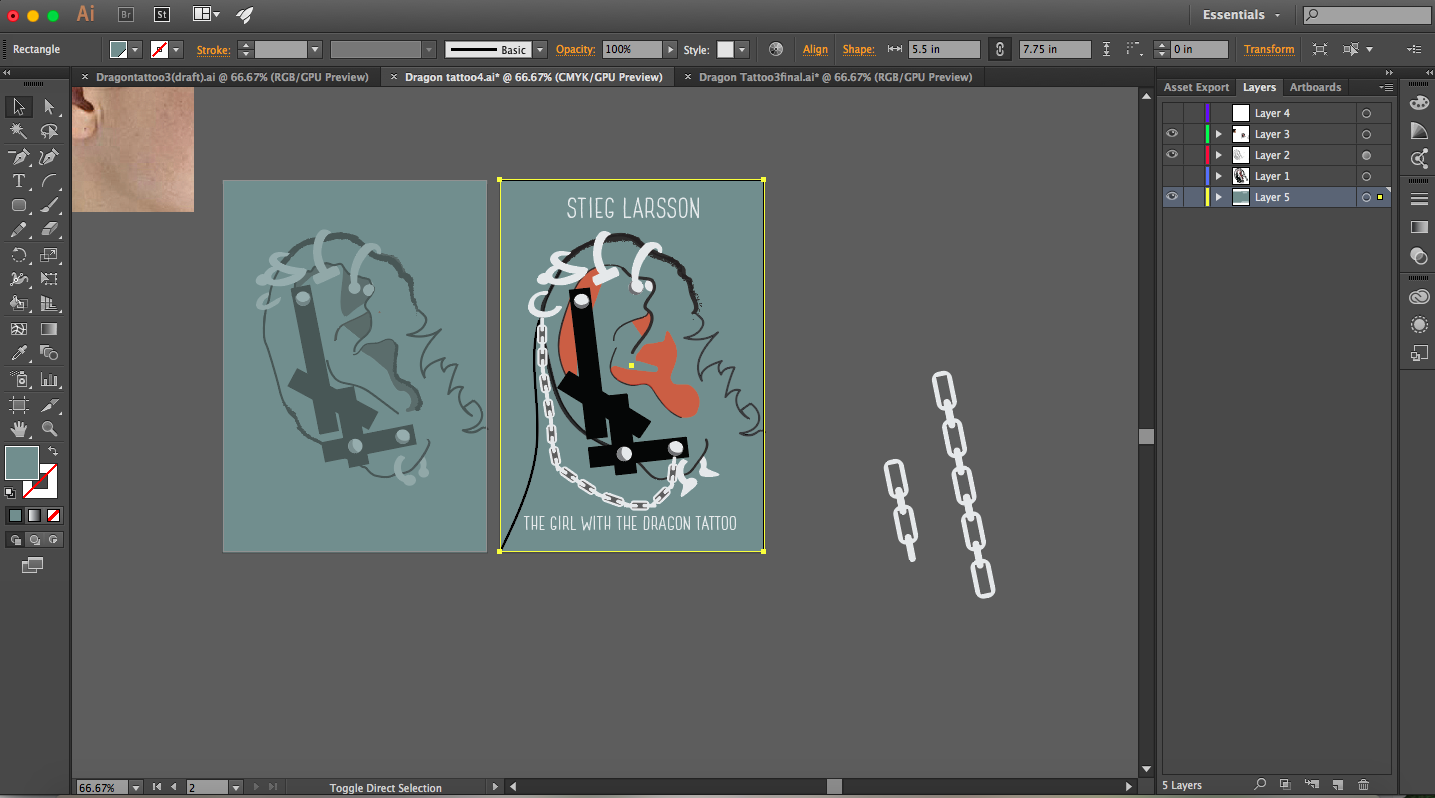Pick the Magic Wand tool

19,131
